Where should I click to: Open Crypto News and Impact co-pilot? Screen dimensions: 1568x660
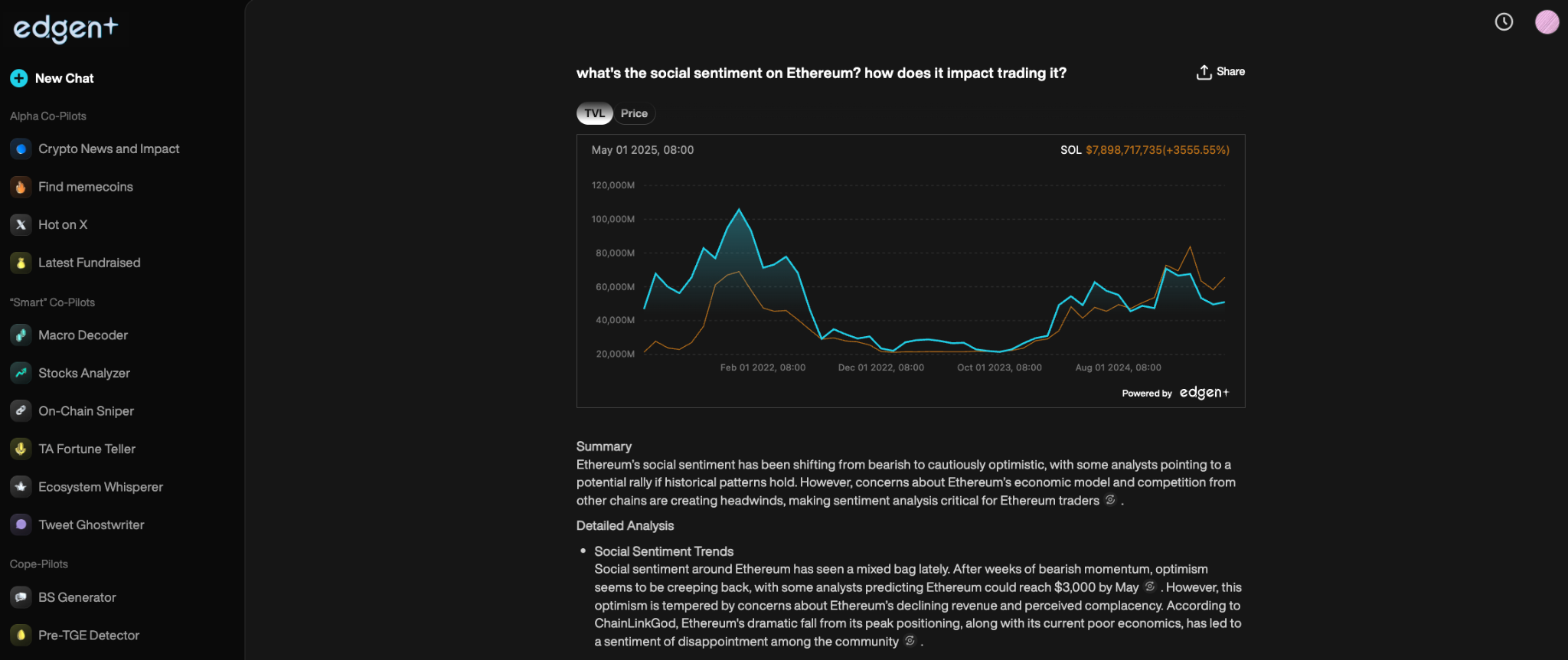click(109, 149)
